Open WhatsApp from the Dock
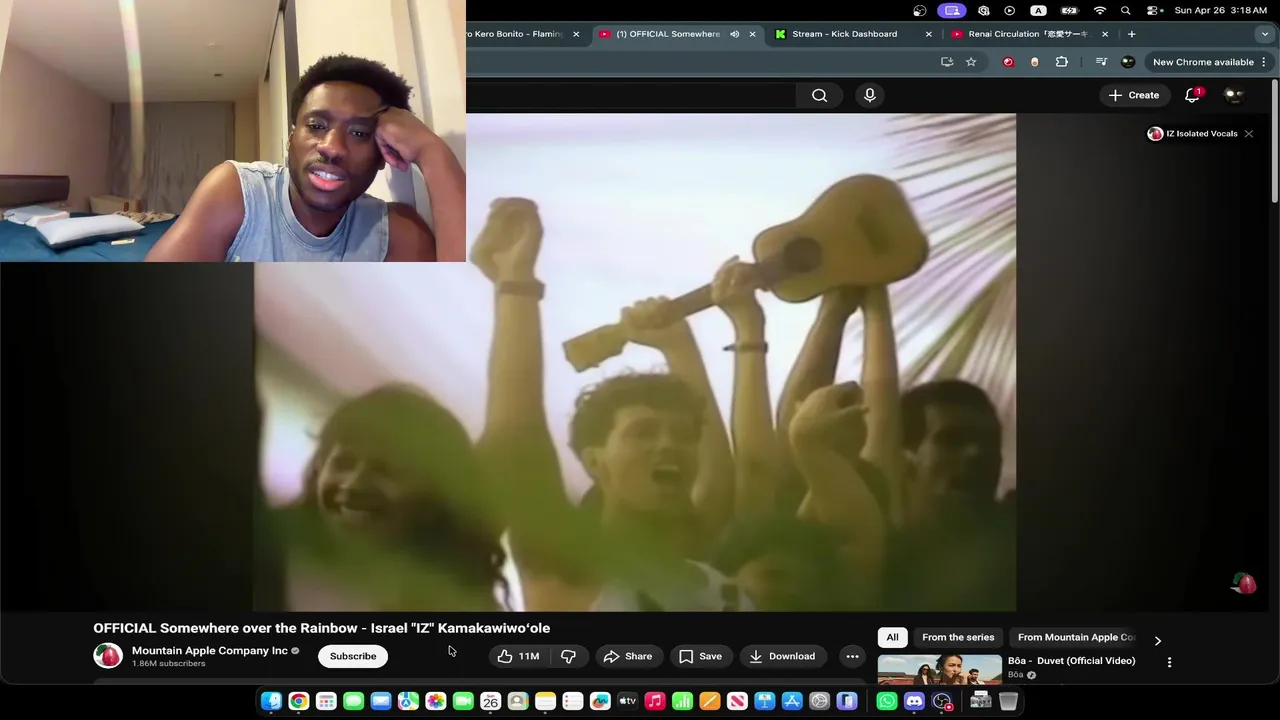Viewport: 1280px width, 720px height. point(887,701)
